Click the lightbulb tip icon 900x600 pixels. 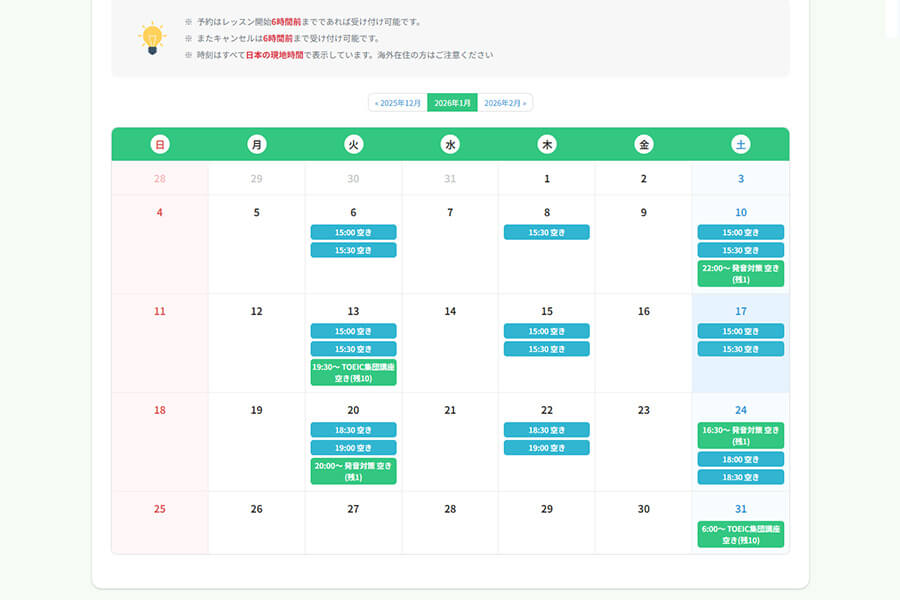click(x=152, y=38)
